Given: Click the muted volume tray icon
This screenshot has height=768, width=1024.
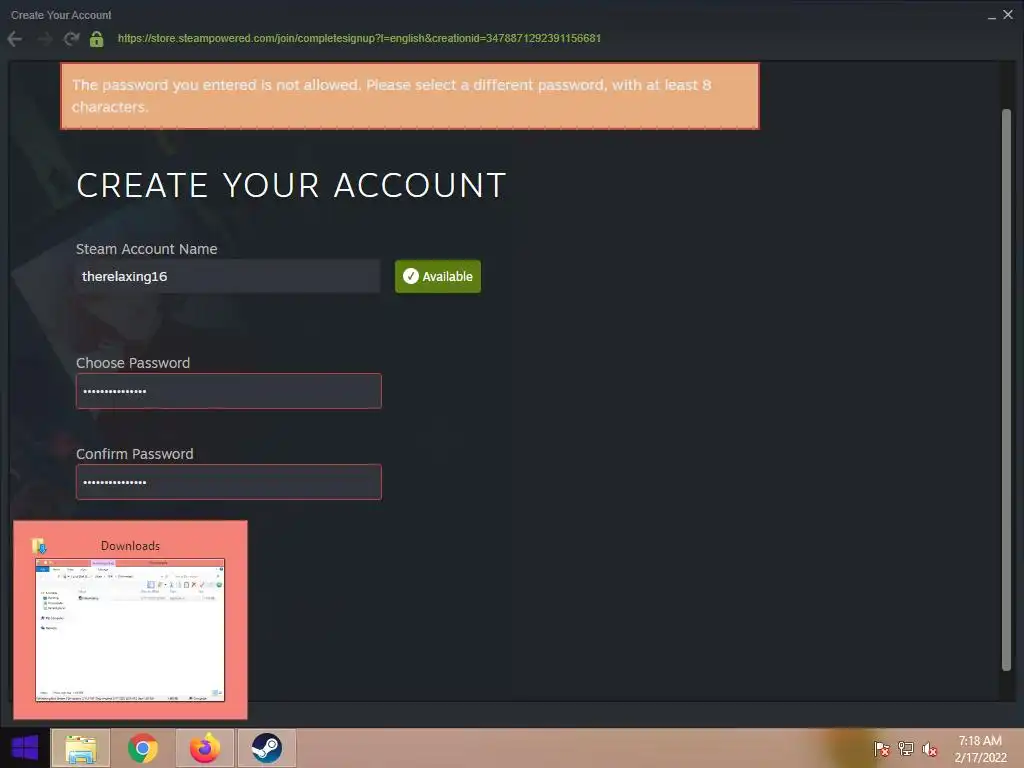Looking at the screenshot, I should pyautogui.click(x=929, y=749).
